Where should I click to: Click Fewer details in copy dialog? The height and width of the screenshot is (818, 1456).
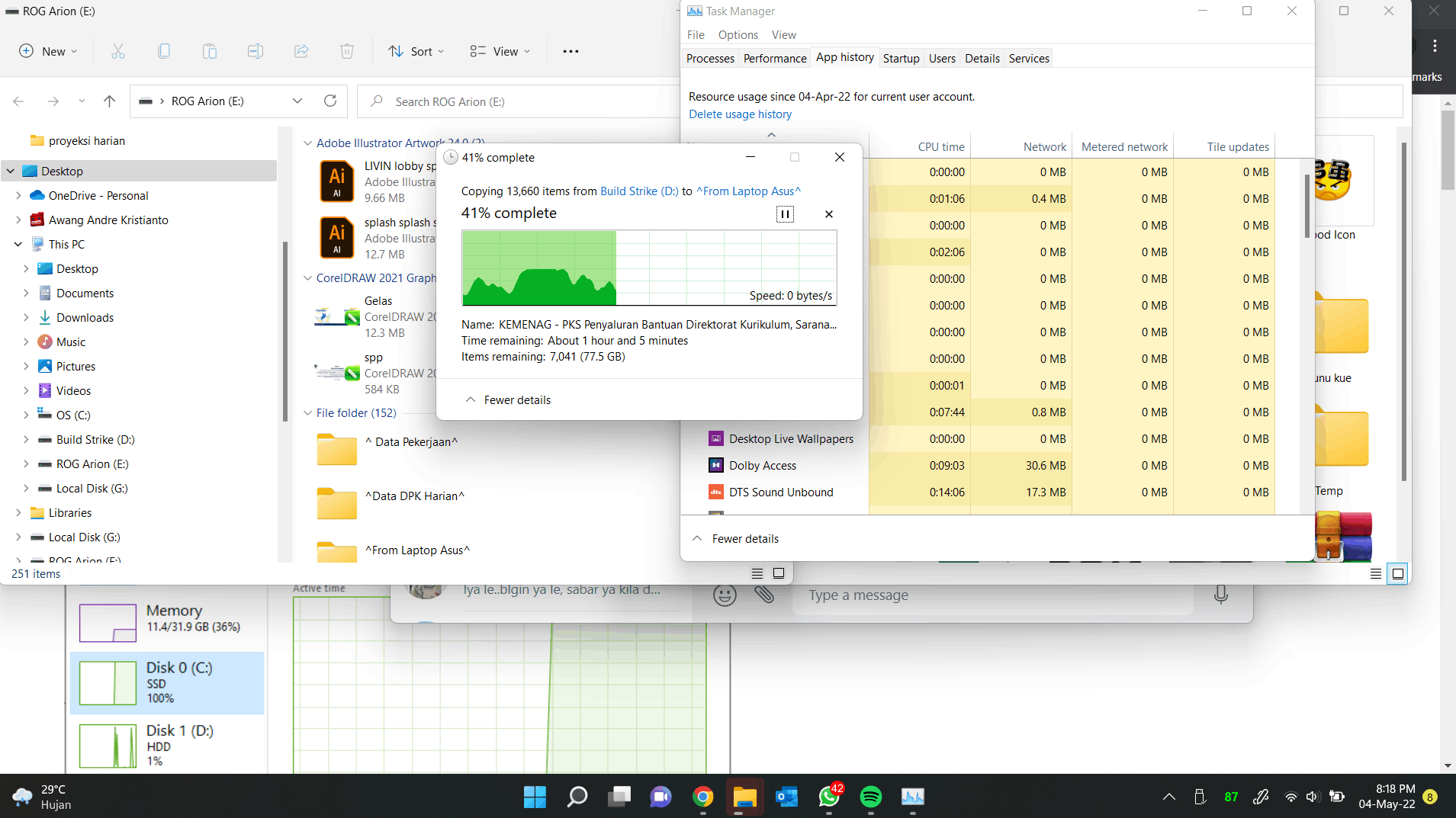[x=508, y=400]
